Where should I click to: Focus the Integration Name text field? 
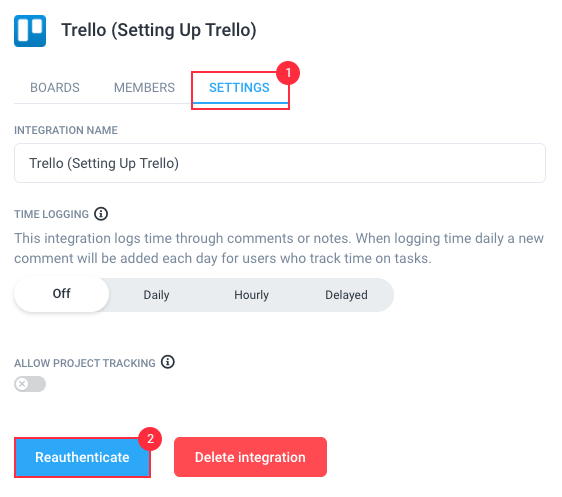280,163
